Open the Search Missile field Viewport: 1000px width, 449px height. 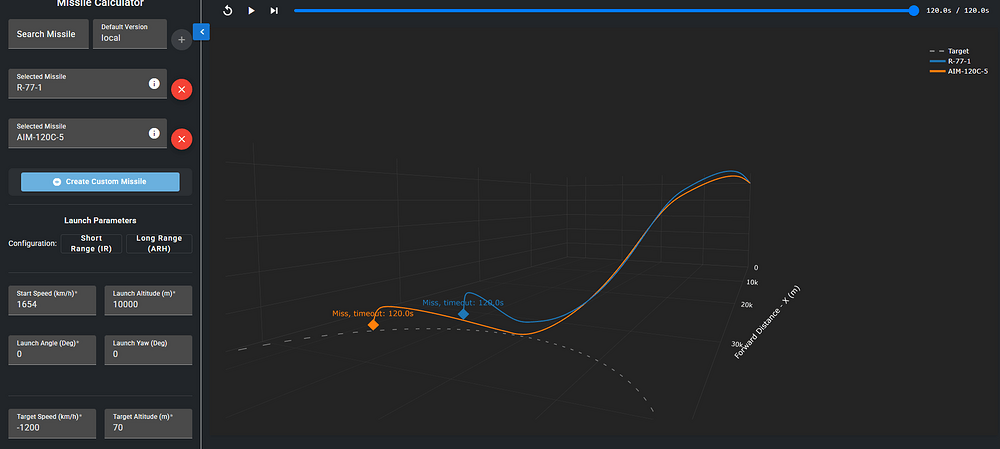[x=48, y=34]
